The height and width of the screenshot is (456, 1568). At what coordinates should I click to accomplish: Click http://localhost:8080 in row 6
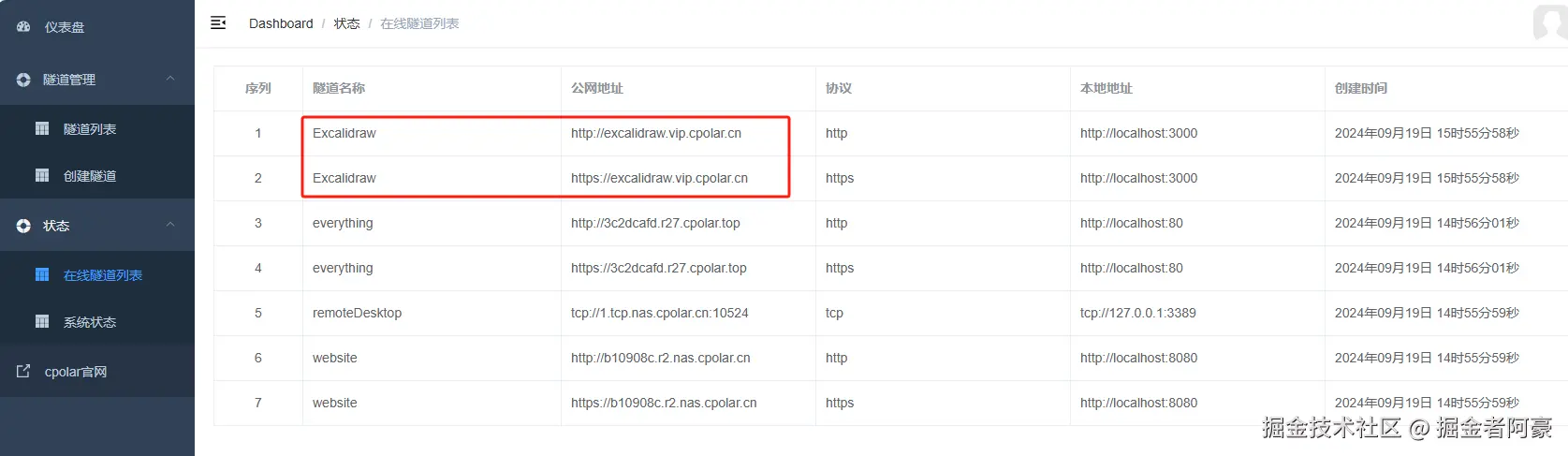[1138, 358]
